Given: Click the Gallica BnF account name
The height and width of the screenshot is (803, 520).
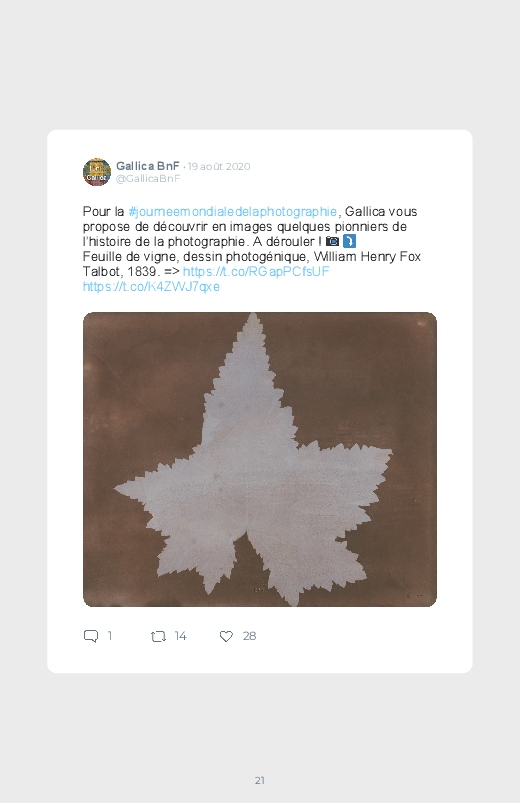Looking at the screenshot, I should (148, 166).
